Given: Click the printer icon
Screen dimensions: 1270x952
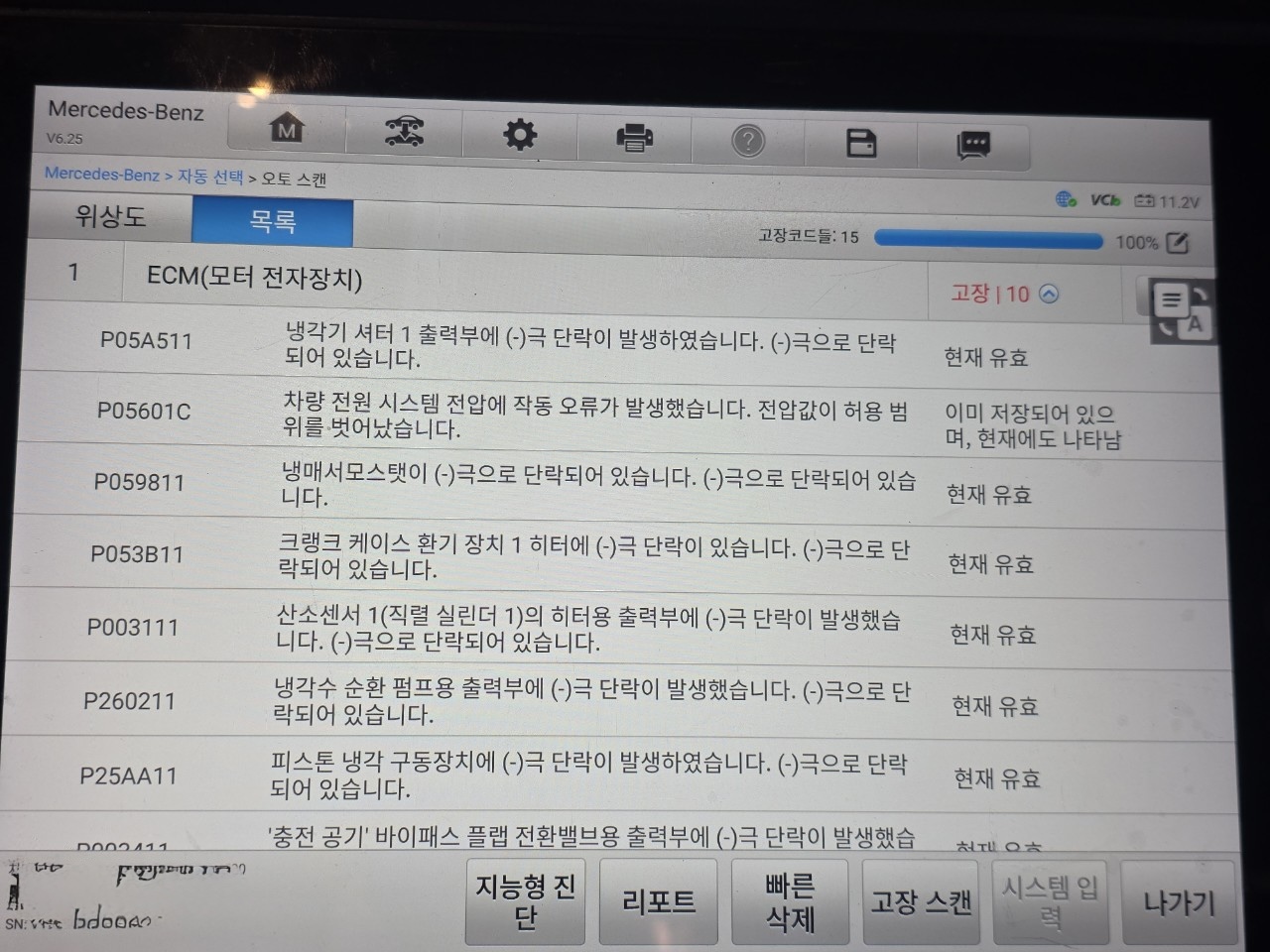Looking at the screenshot, I should tap(634, 137).
